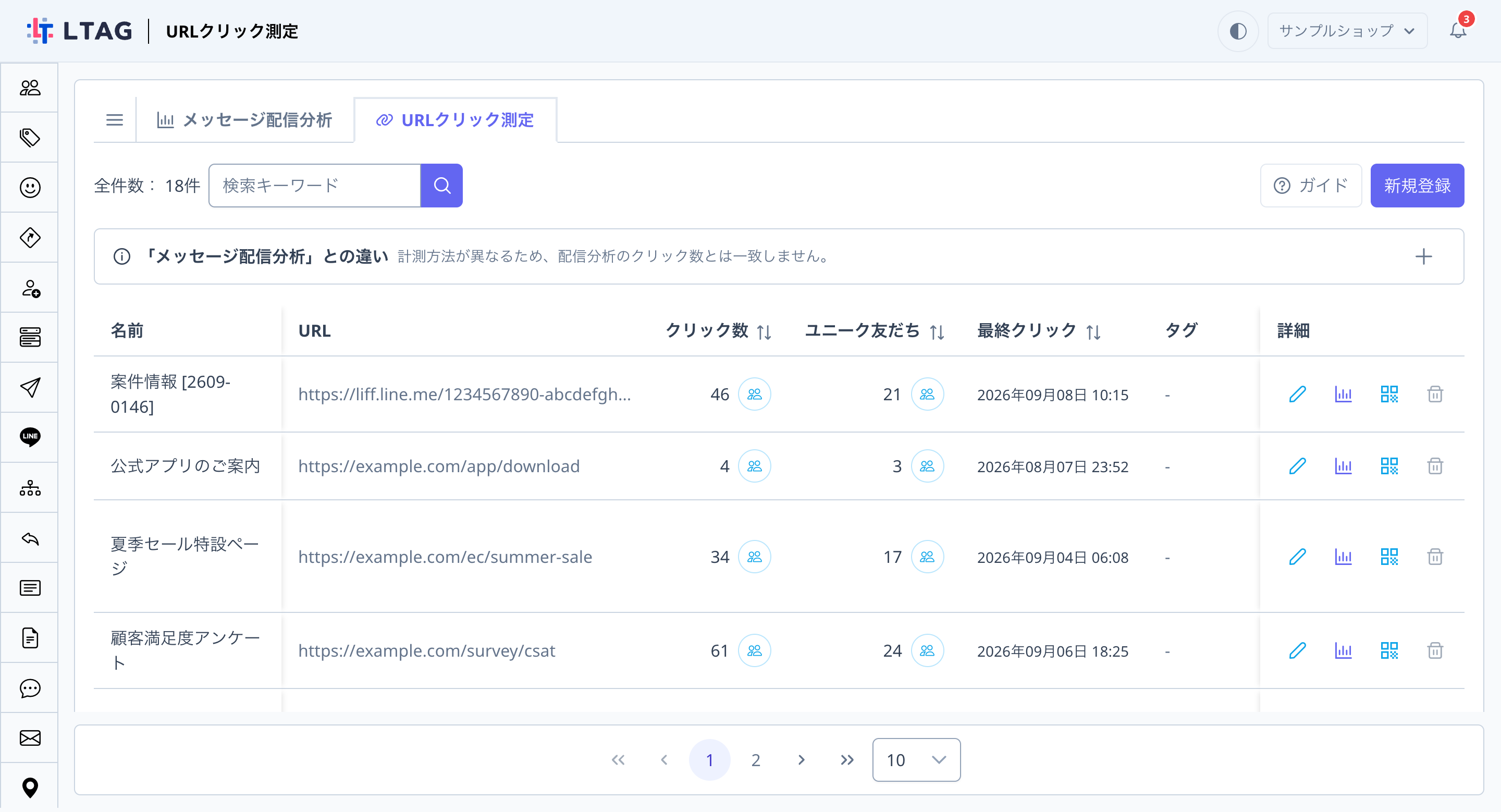1501x812 pixels.
Task: Click the LTAG logo
Action: (x=79, y=30)
